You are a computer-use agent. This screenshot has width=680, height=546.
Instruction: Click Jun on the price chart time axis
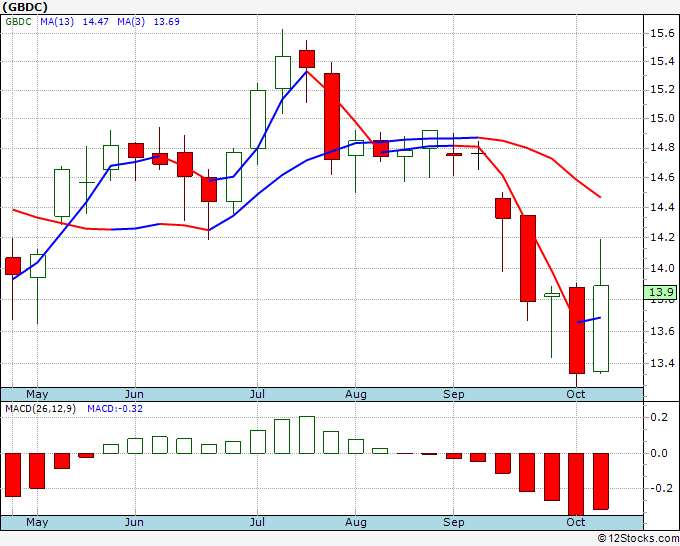click(x=134, y=394)
